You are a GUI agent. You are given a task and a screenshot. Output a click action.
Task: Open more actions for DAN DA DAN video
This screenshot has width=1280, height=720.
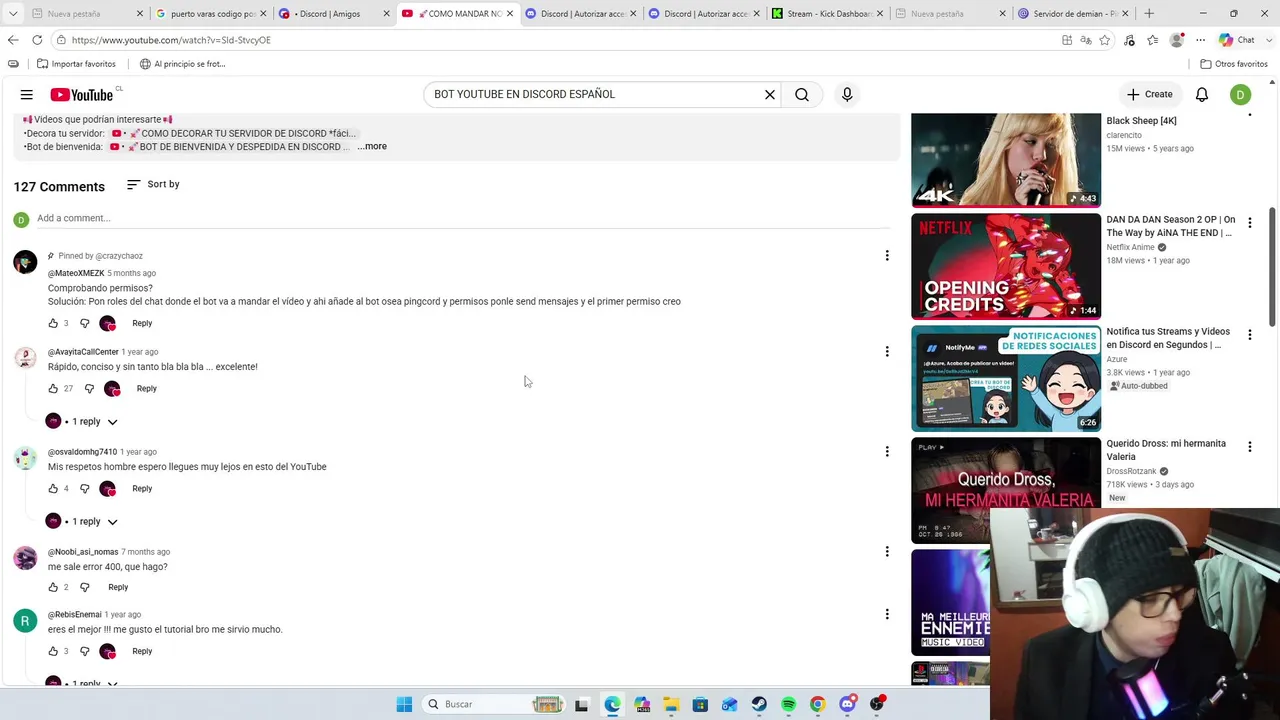1249,223
